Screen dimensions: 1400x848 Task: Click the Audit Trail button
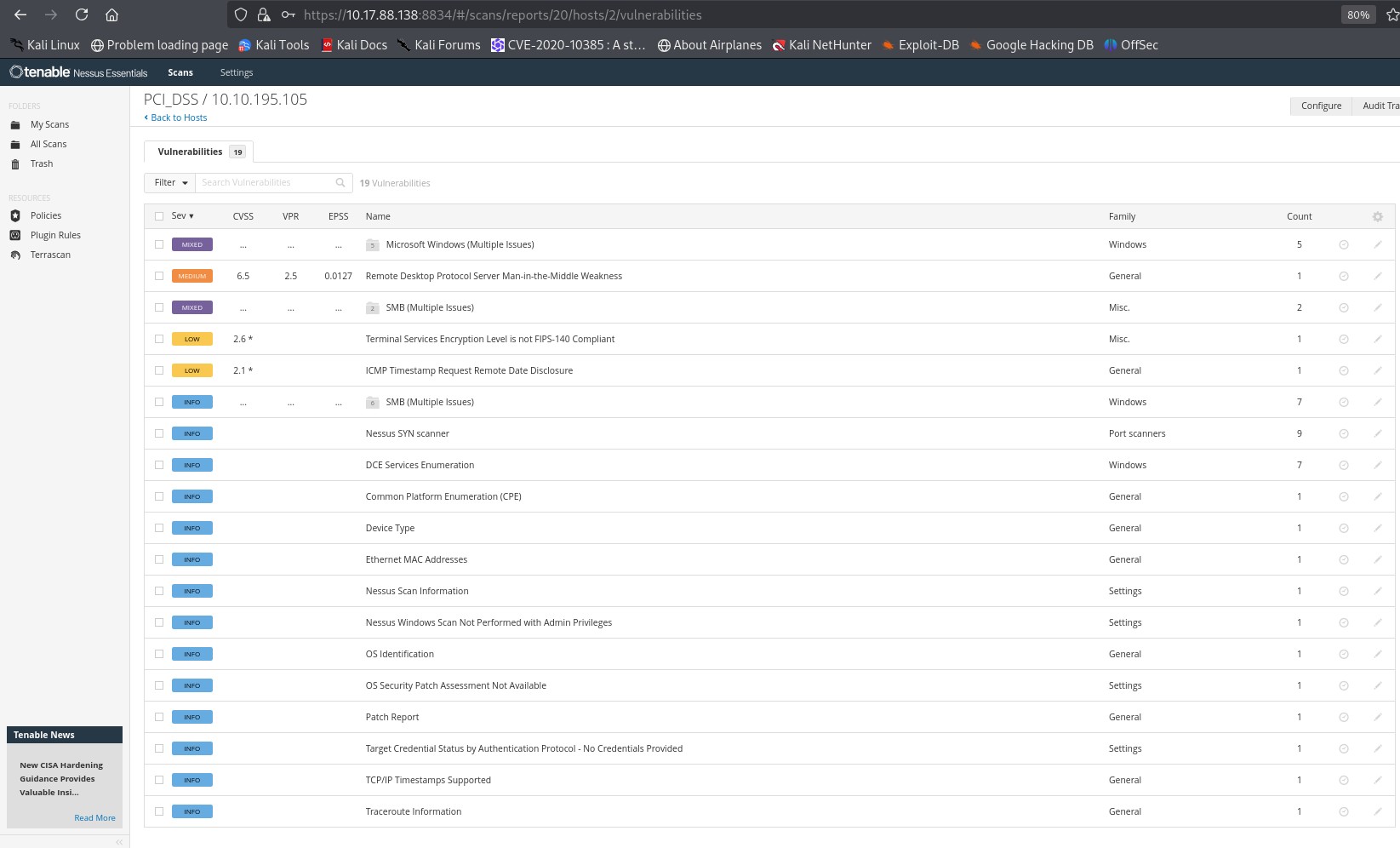(1377, 106)
